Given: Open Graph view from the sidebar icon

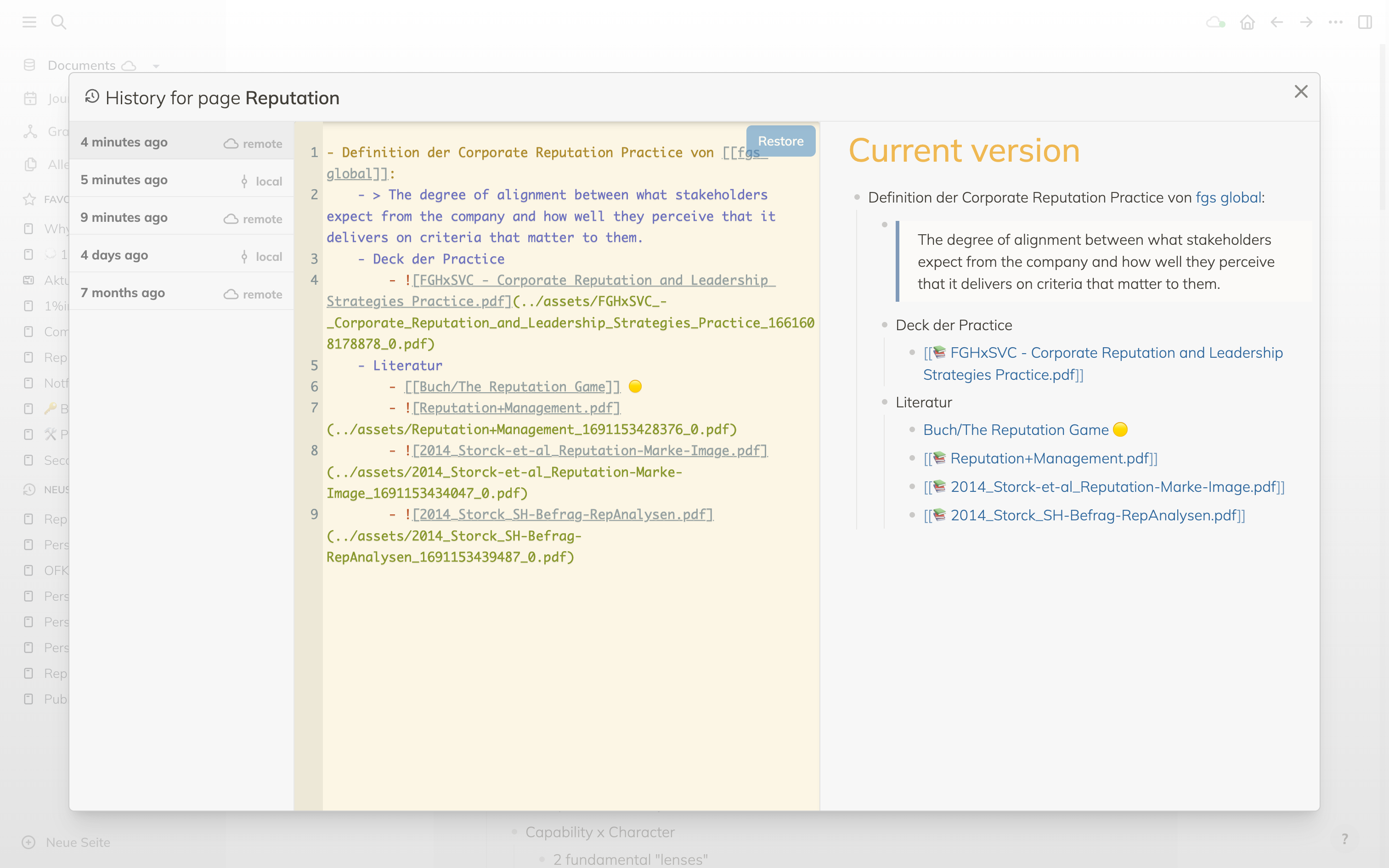Looking at the screenshot, I should point(30,131).
